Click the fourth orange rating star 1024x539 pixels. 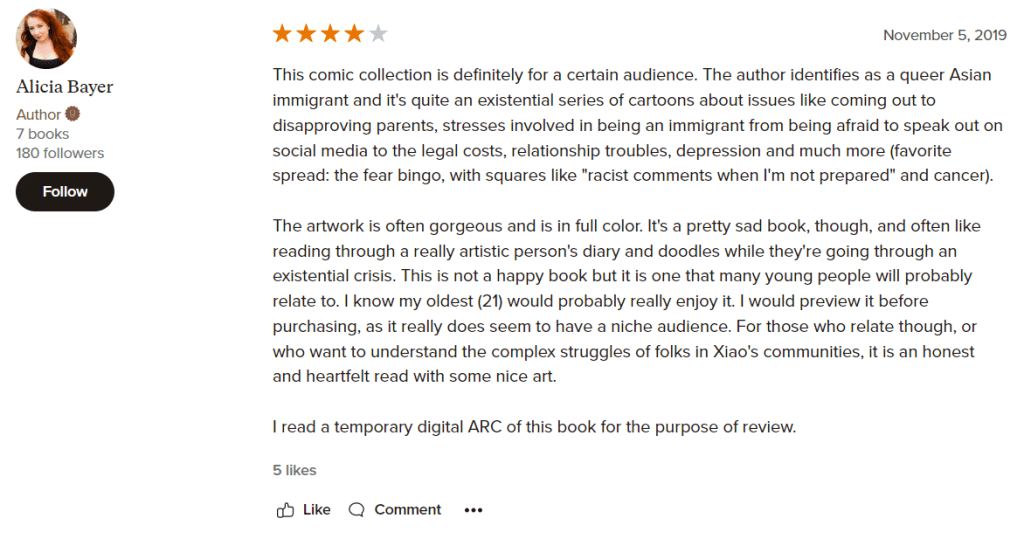[354, 34]
